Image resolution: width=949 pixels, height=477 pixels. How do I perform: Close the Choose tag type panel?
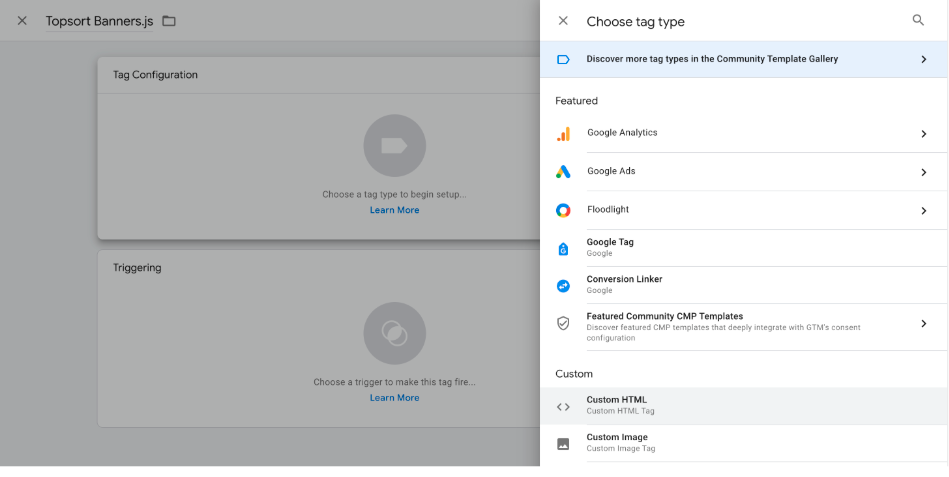click(563, 21)
